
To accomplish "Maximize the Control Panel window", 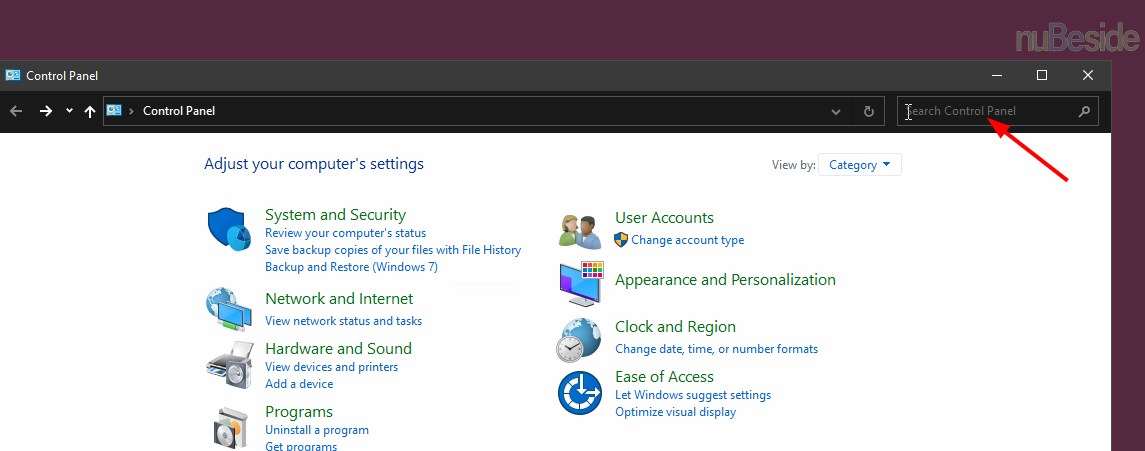I will [1042, 75].
